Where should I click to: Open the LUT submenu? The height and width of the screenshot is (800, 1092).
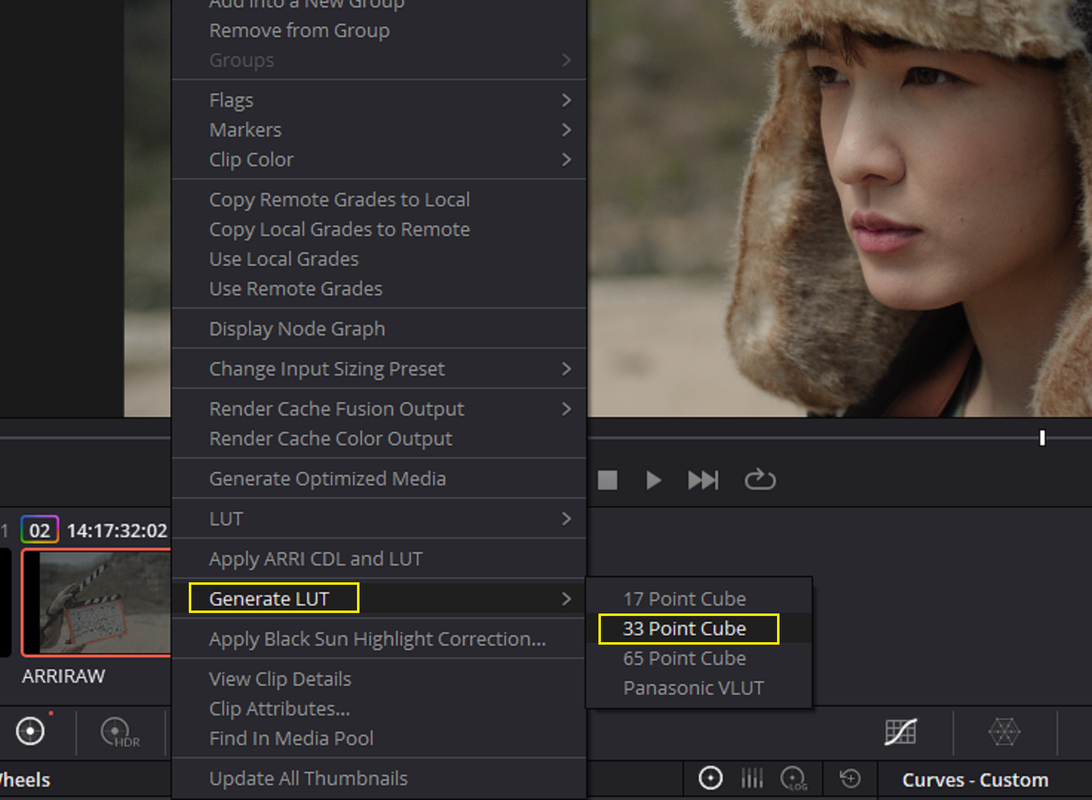(379, 519)
